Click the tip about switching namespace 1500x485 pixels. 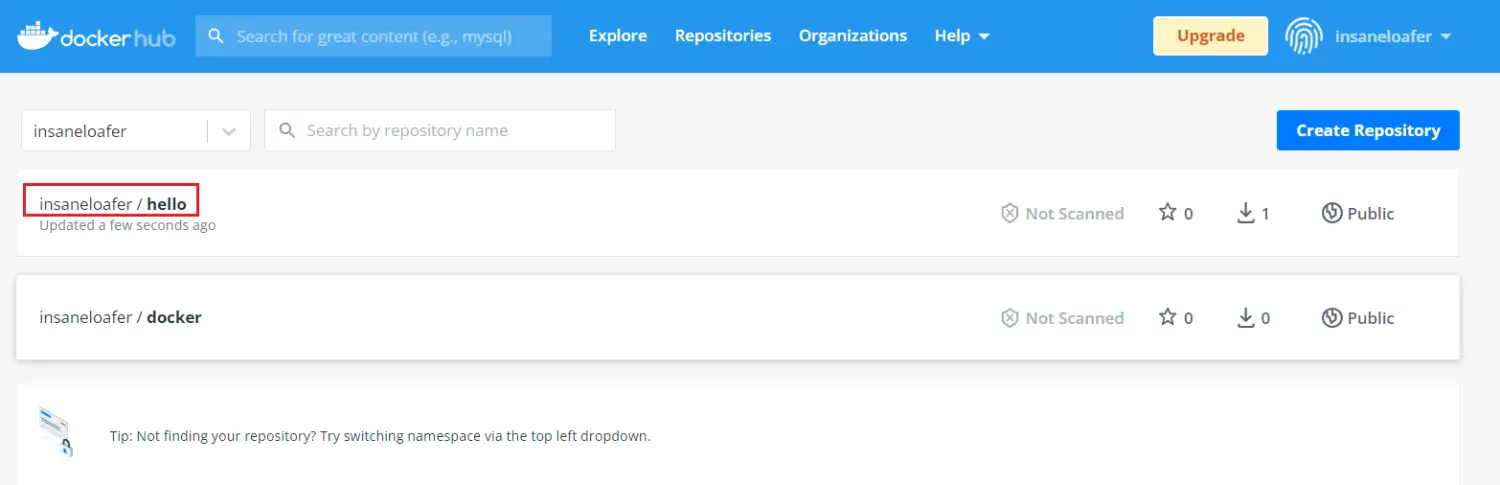coord(380,437)
